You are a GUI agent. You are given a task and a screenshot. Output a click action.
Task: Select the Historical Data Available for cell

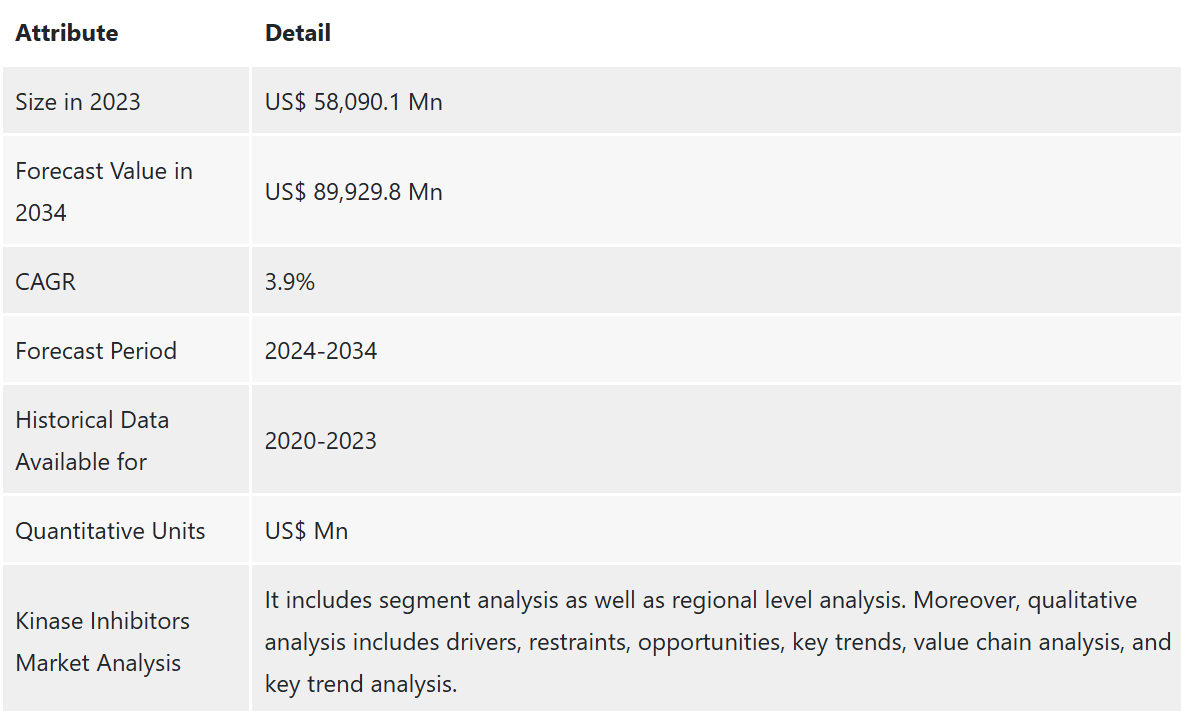(x=126, y=440)
